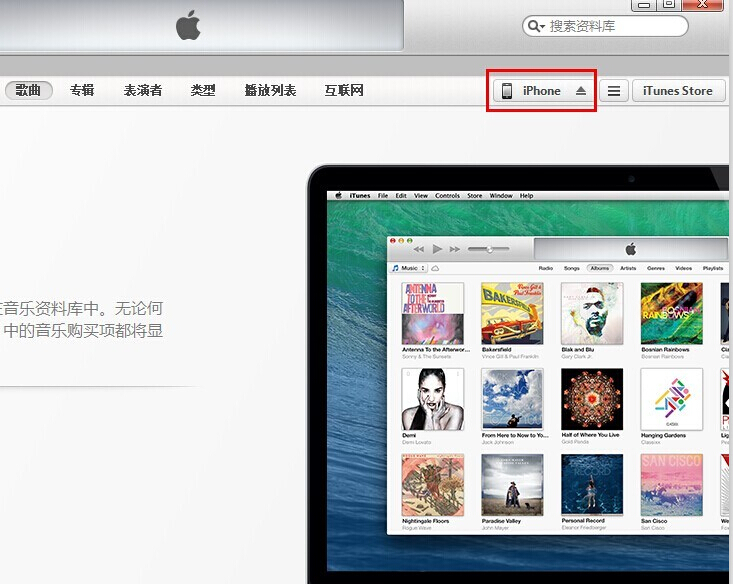Click the rewind button in the promo window

pos(419,249)
